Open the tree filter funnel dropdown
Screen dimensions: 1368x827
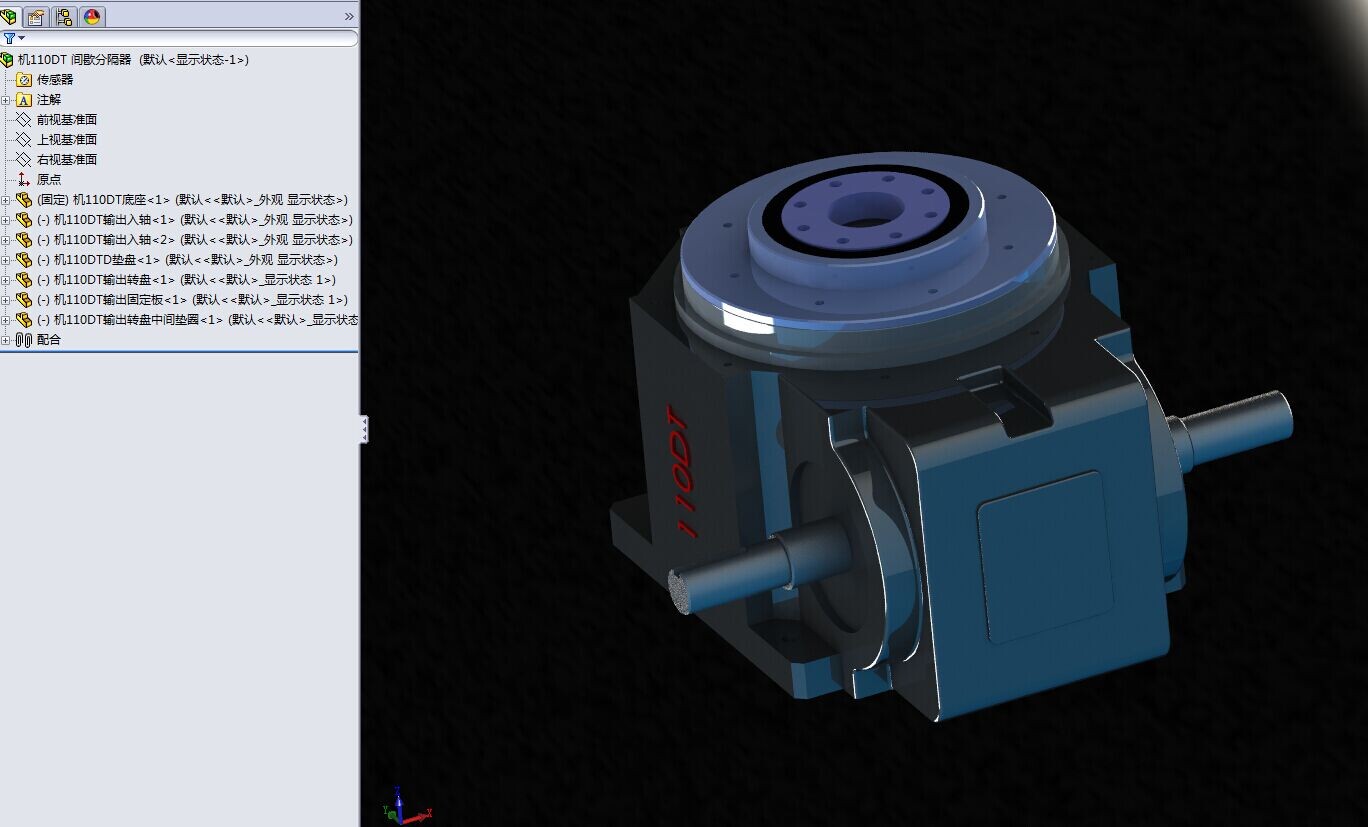[13, 38]
